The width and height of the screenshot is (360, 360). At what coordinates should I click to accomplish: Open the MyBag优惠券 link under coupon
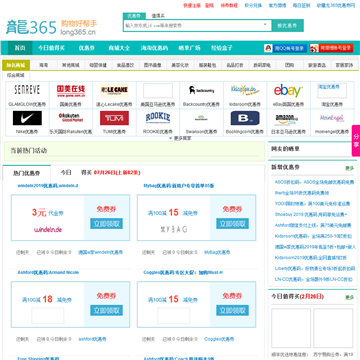tap(217, 252)
